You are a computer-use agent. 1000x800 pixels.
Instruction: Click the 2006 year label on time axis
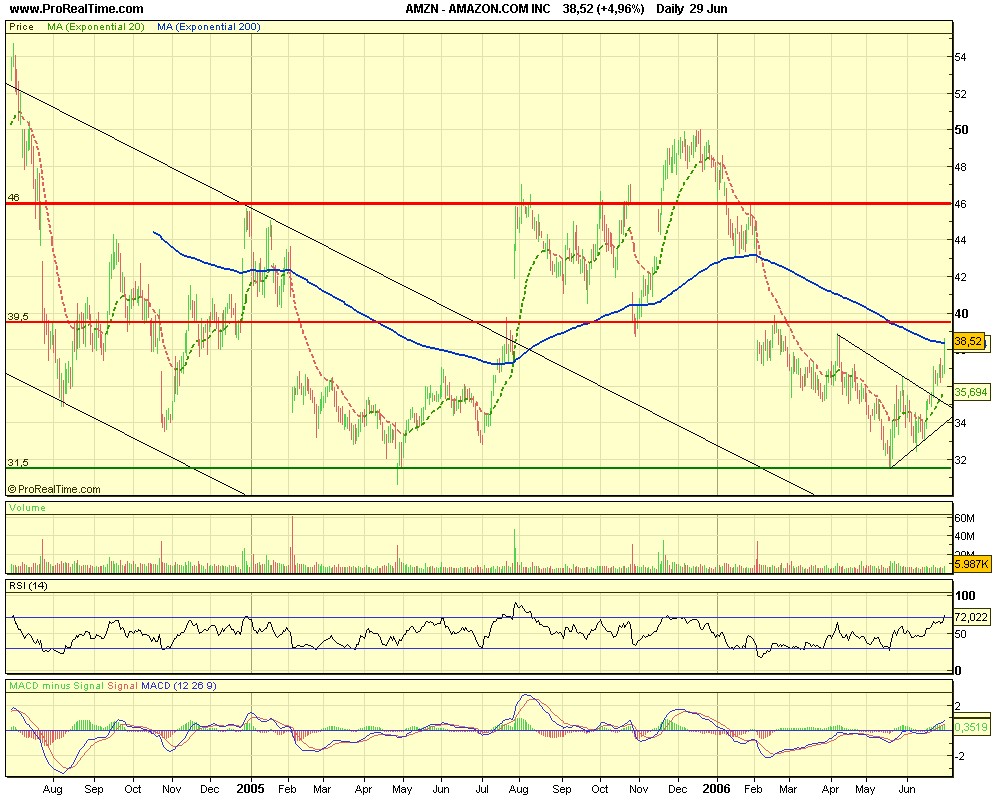tap(717, 789)
